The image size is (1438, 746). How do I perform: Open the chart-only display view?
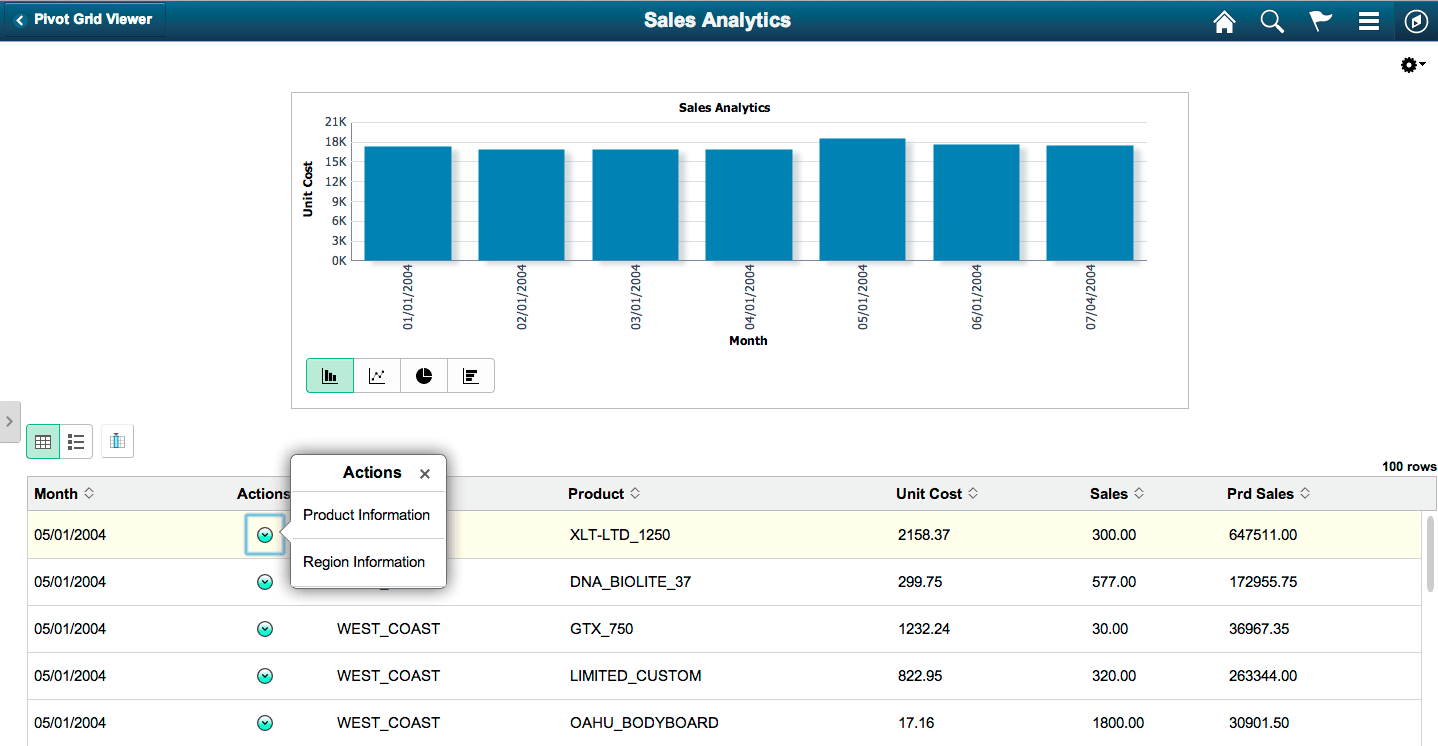(117, 440)
